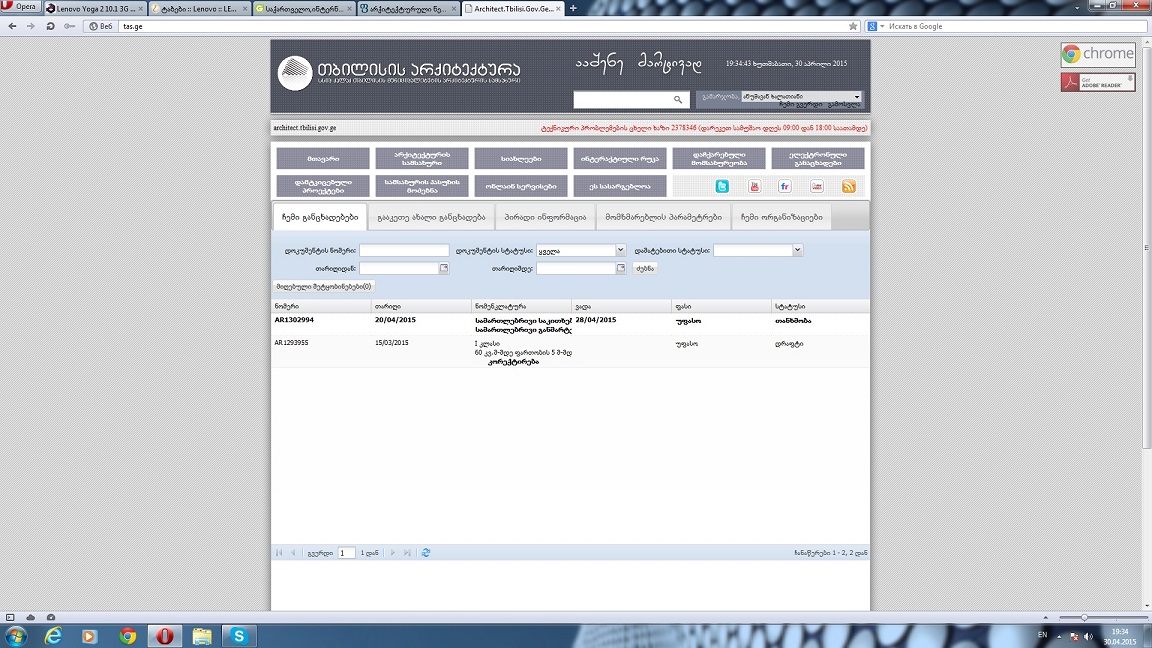
Task: Open the user account dropdown in header
Action: tap(856, 97)
